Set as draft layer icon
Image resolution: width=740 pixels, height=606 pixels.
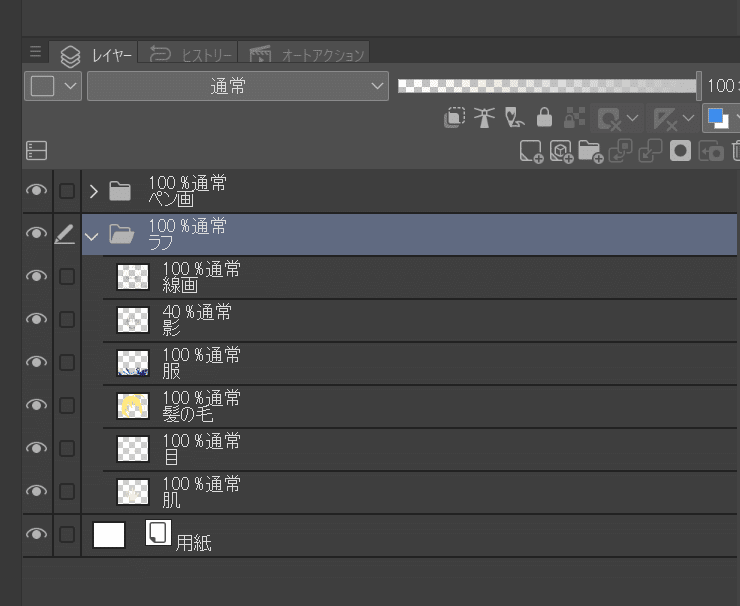514,118
